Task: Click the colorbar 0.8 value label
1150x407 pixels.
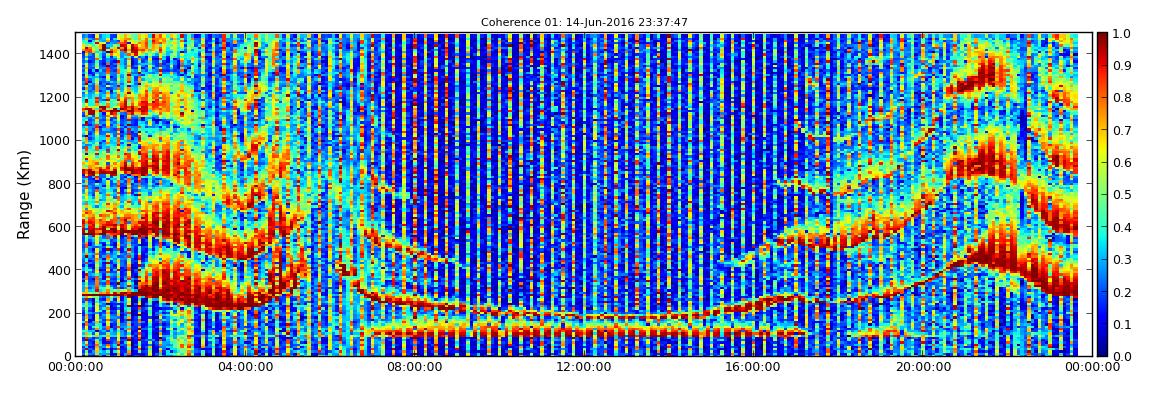Action: point(1121,98)
